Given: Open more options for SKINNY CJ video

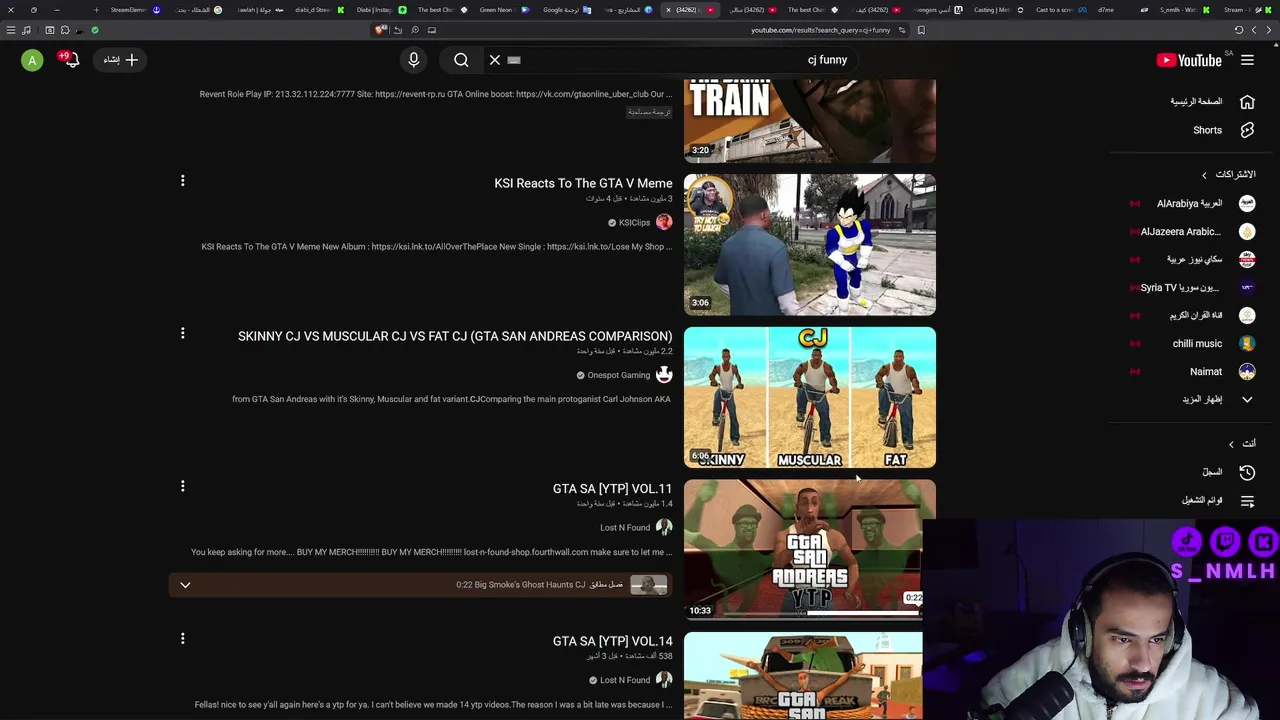Looking at the screenshot, I should pyautogui.click(x=182, y=333).
